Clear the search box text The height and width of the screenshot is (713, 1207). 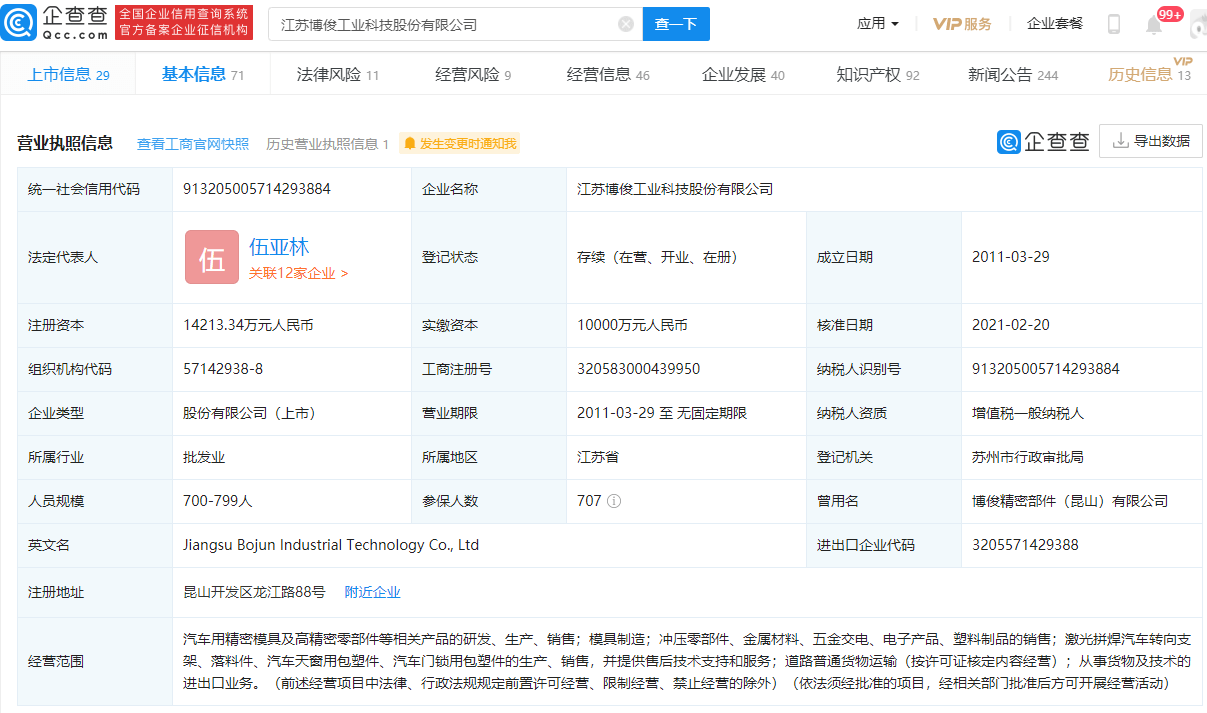point(625,24)
